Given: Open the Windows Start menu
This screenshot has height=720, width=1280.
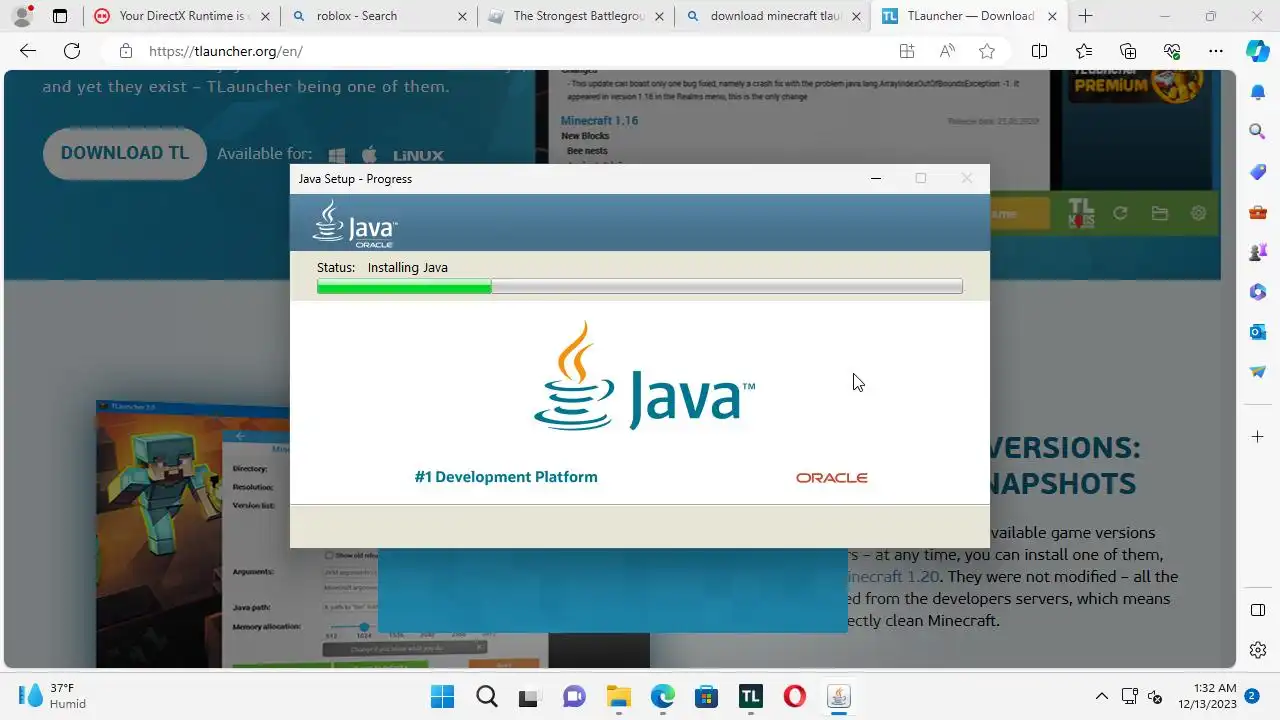Looking at the screenshot, I should [442, 696].
